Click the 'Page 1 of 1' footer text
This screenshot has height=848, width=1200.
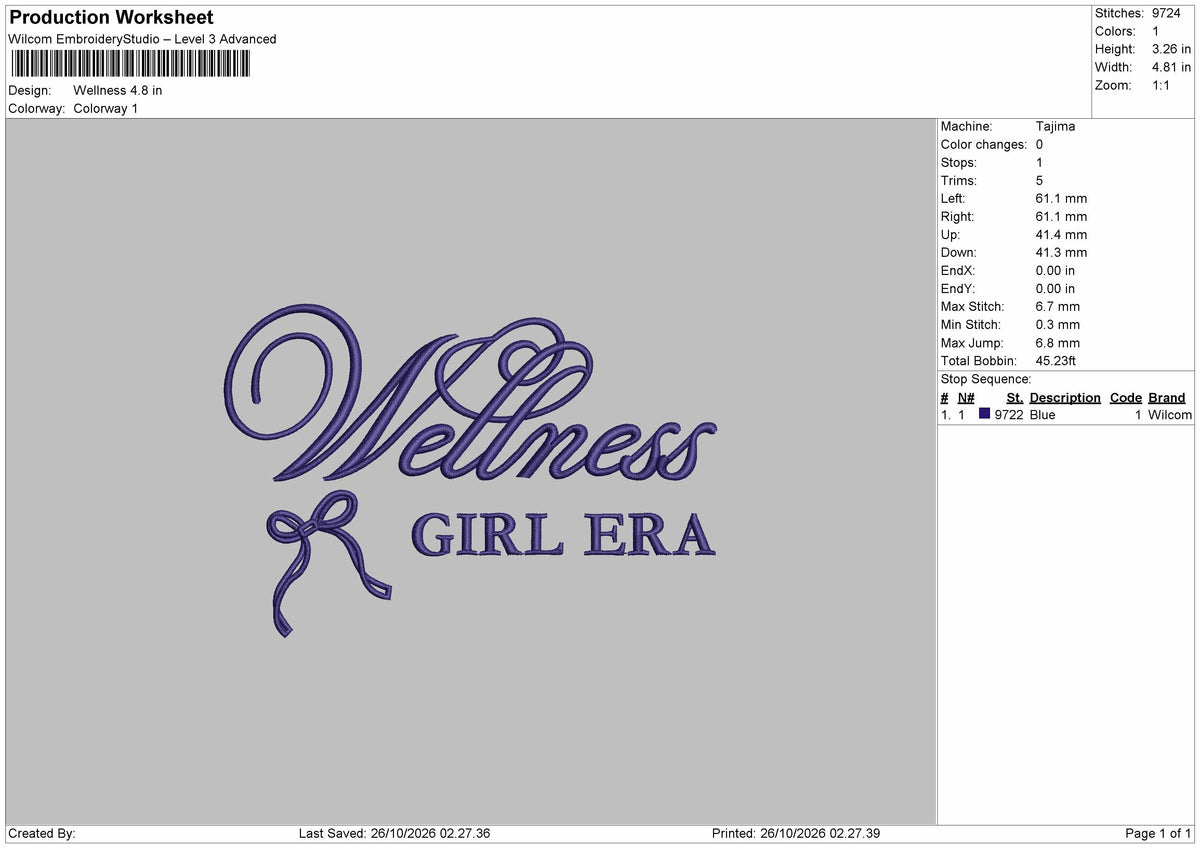tap(1158, 833)
